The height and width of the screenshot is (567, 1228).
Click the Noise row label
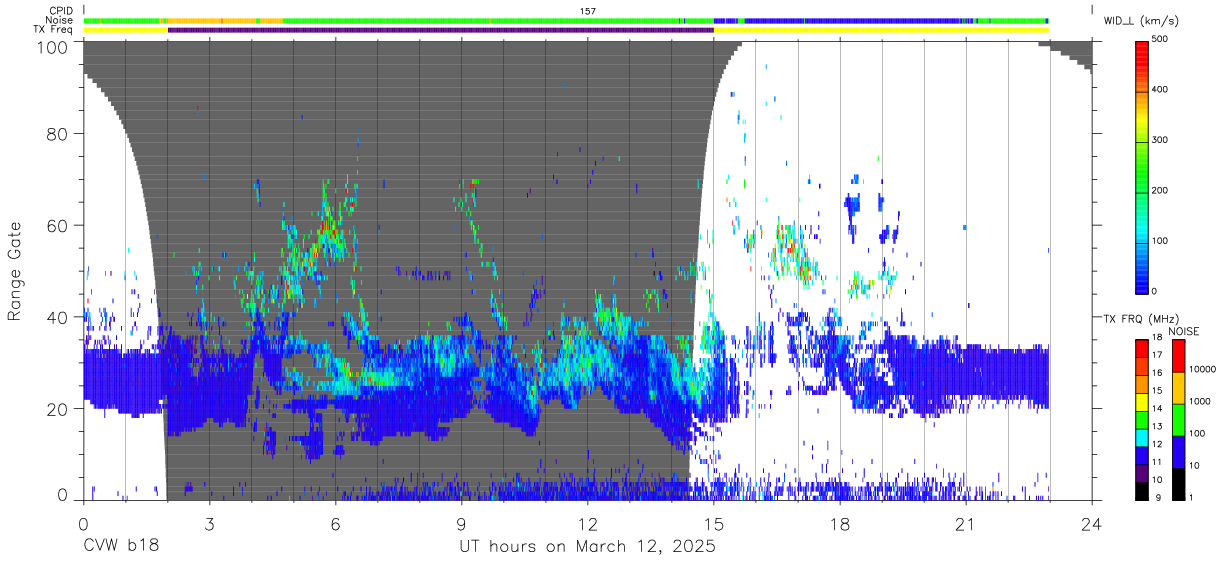pyautogui.click(x=60, y=20)
